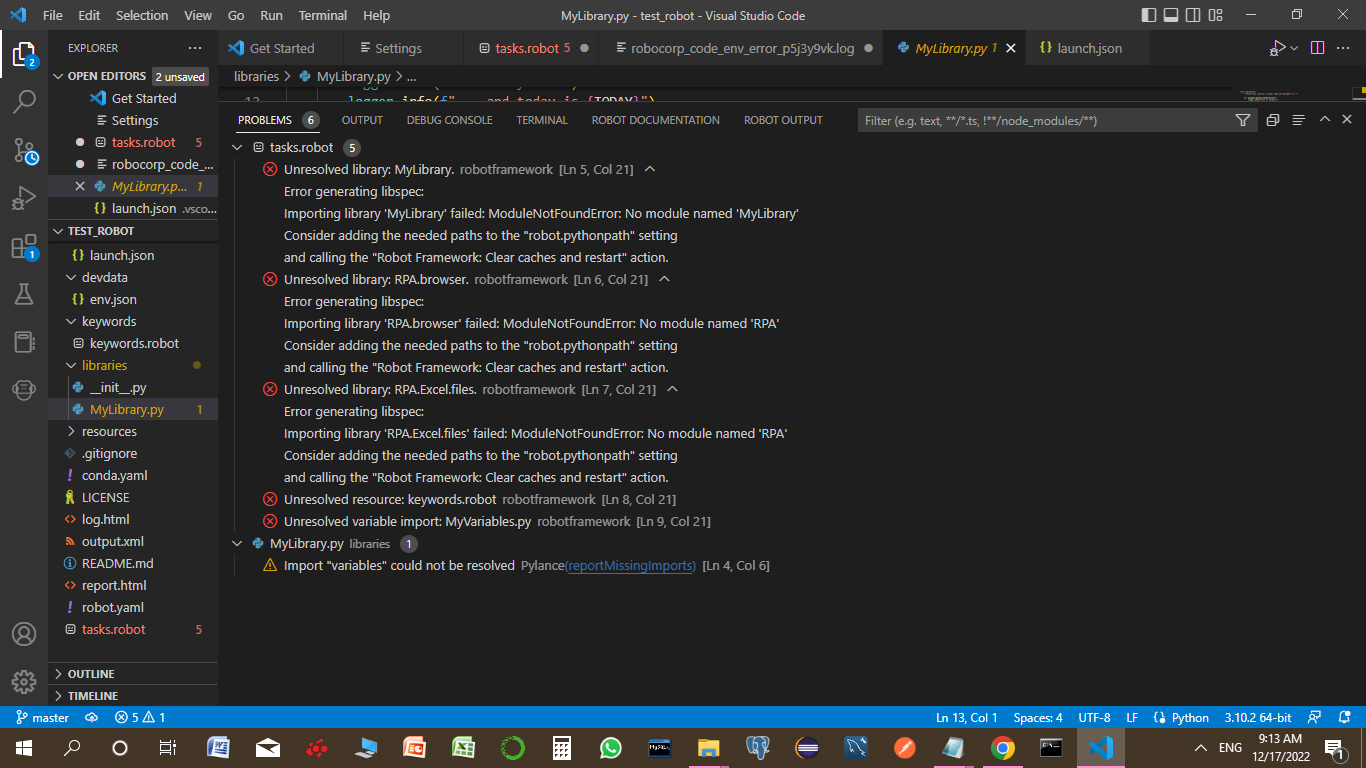Open Run and Debug view
The height and width of the screenshot is (768, 1366).
pos(24,198)
